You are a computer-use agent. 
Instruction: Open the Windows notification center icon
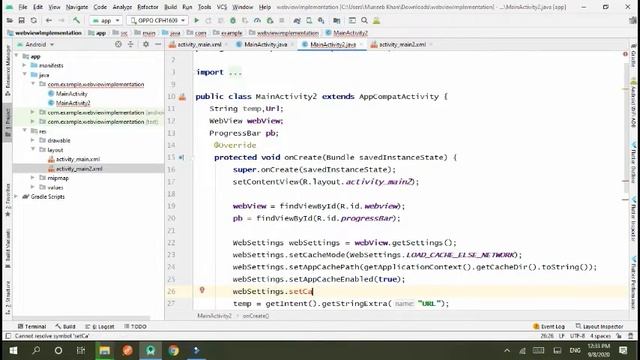[623, 350]
